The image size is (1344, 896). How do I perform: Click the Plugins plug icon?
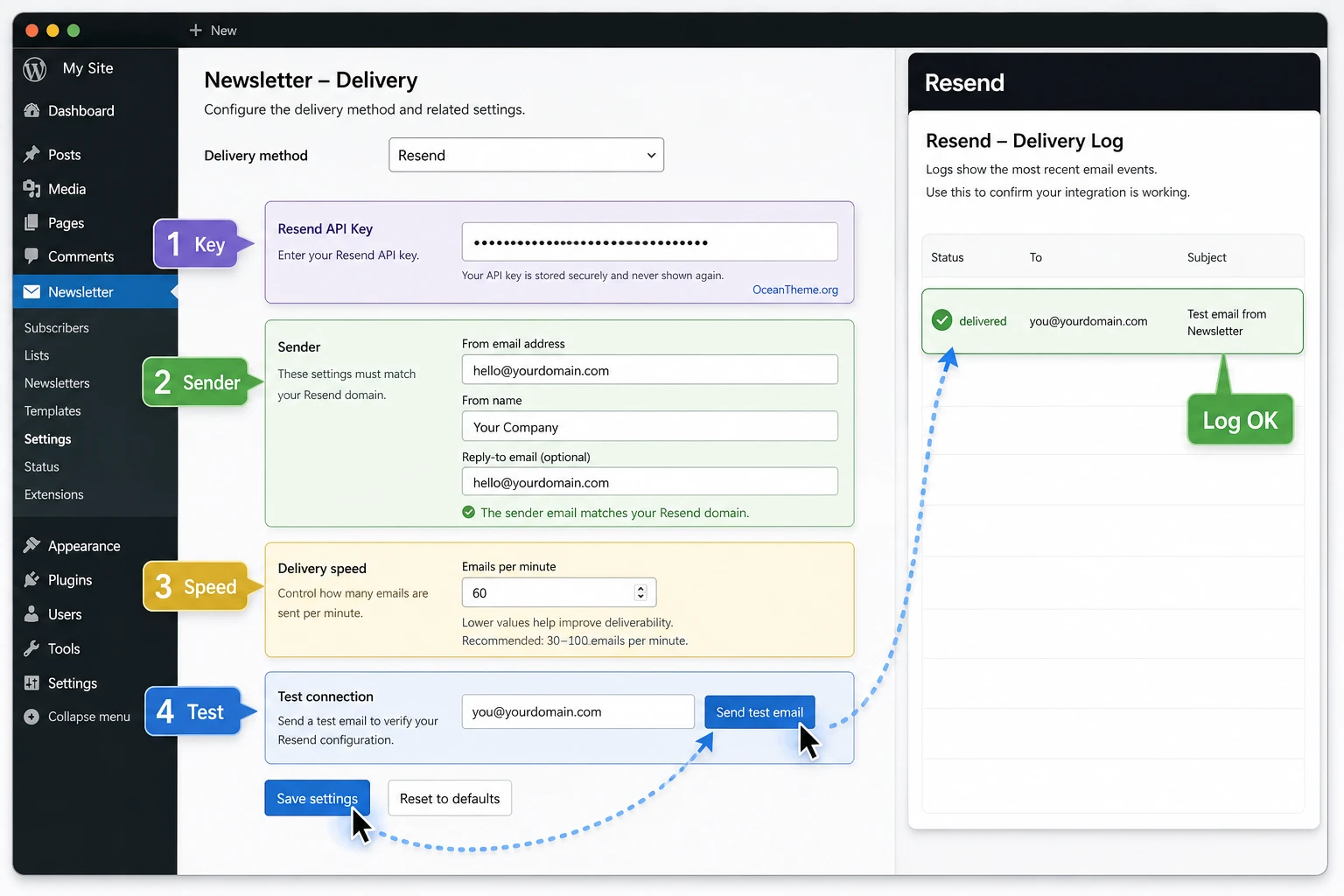point(31,579)
